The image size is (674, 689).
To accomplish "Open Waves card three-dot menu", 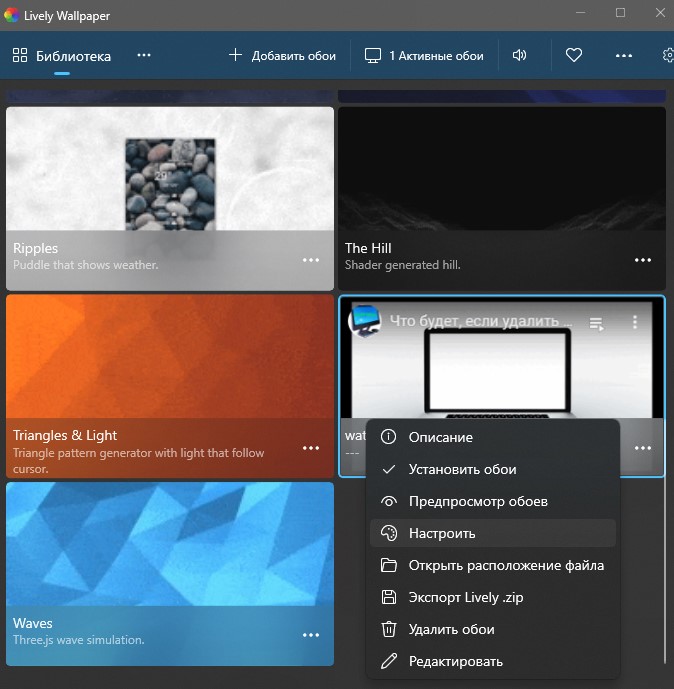I will pyautogui.click(x=311, y=635).
